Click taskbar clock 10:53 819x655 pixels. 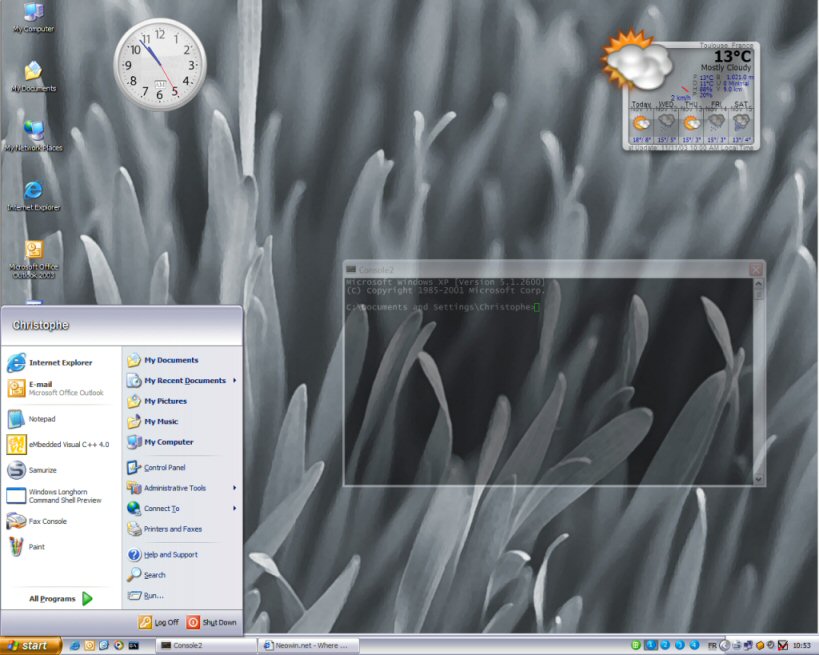(802, 646)
